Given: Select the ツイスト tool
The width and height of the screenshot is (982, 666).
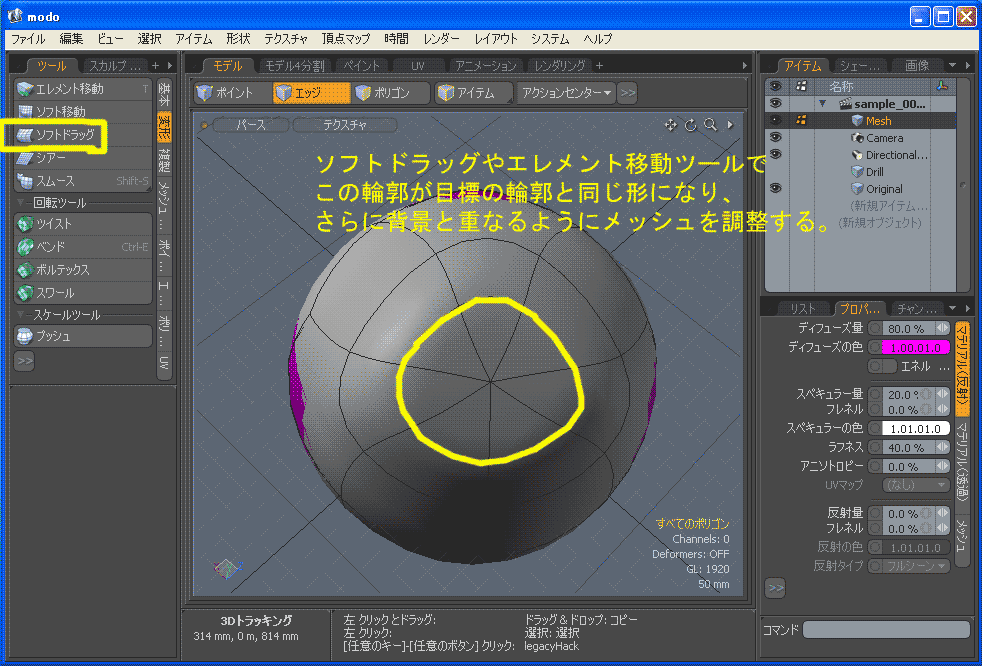Looking at the screenshot, I should 82,224.
